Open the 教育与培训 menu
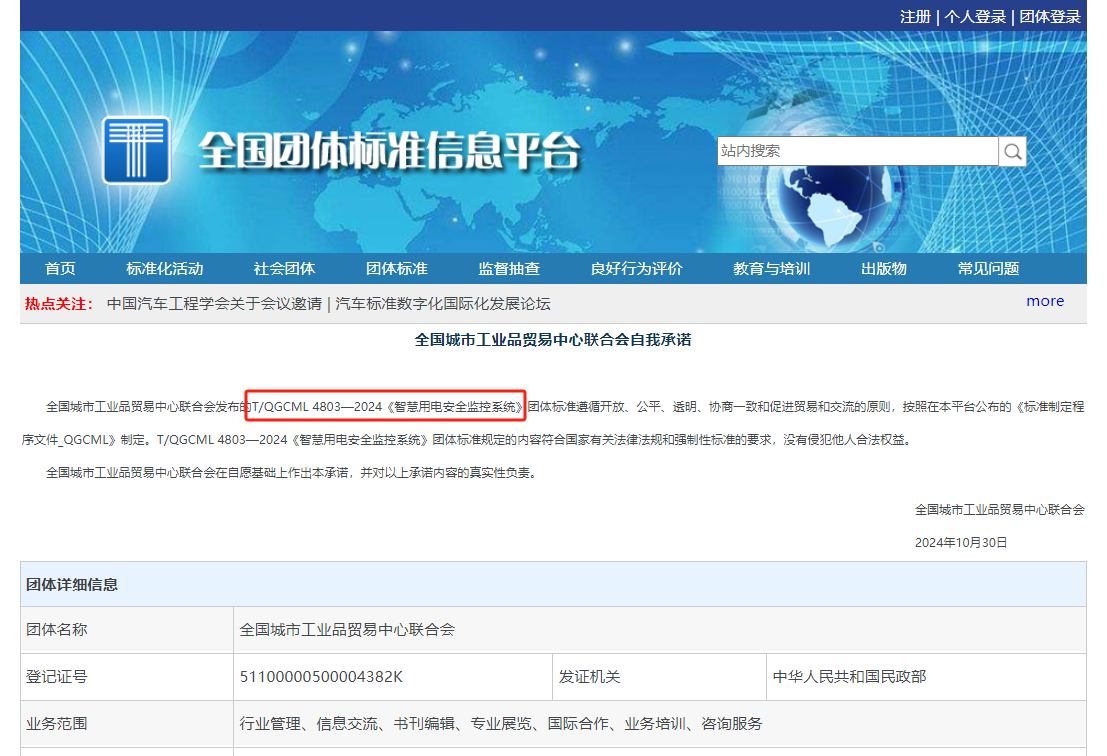The image size is (1107, 756). pos(771,268)
